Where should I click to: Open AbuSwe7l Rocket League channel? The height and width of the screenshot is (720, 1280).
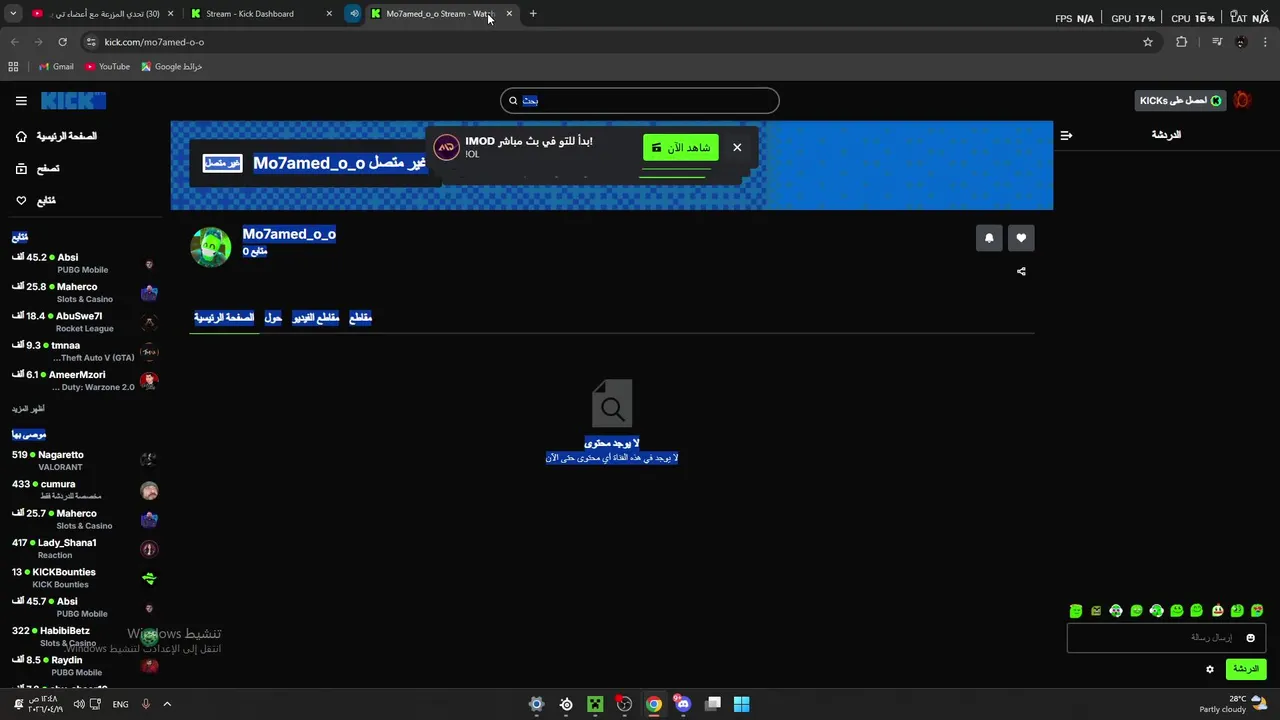[85, 322]
